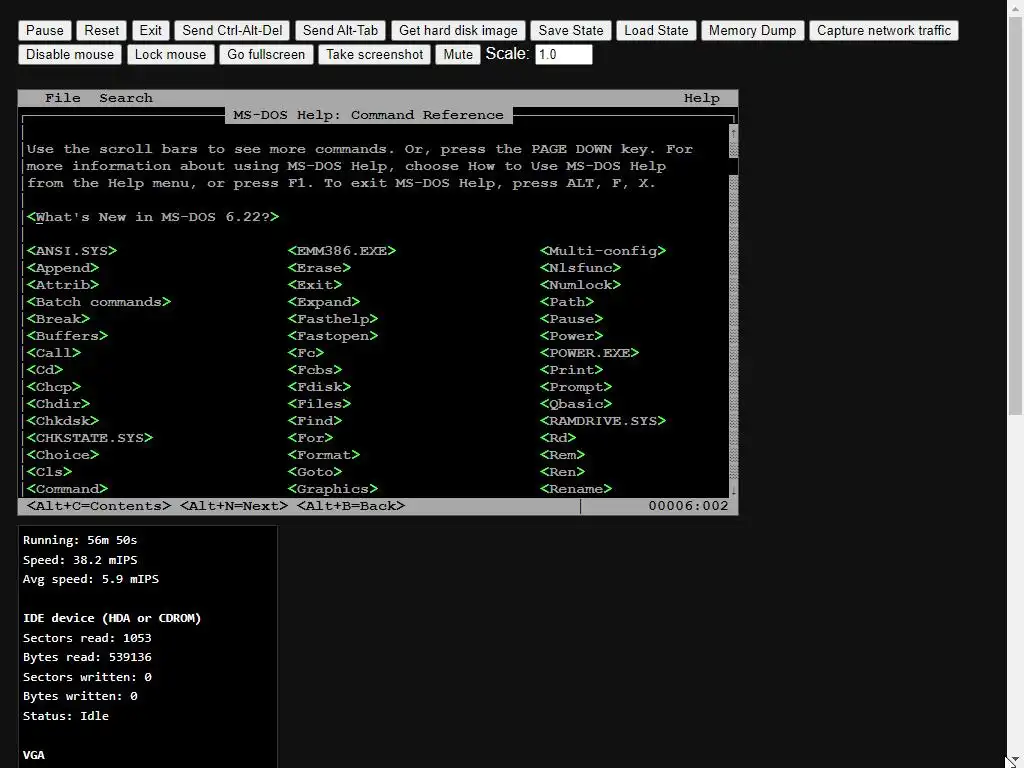The width and height of the screenshot is (1024, 768).
Task: Open the Command help topic
Action: tap(67, 488)
